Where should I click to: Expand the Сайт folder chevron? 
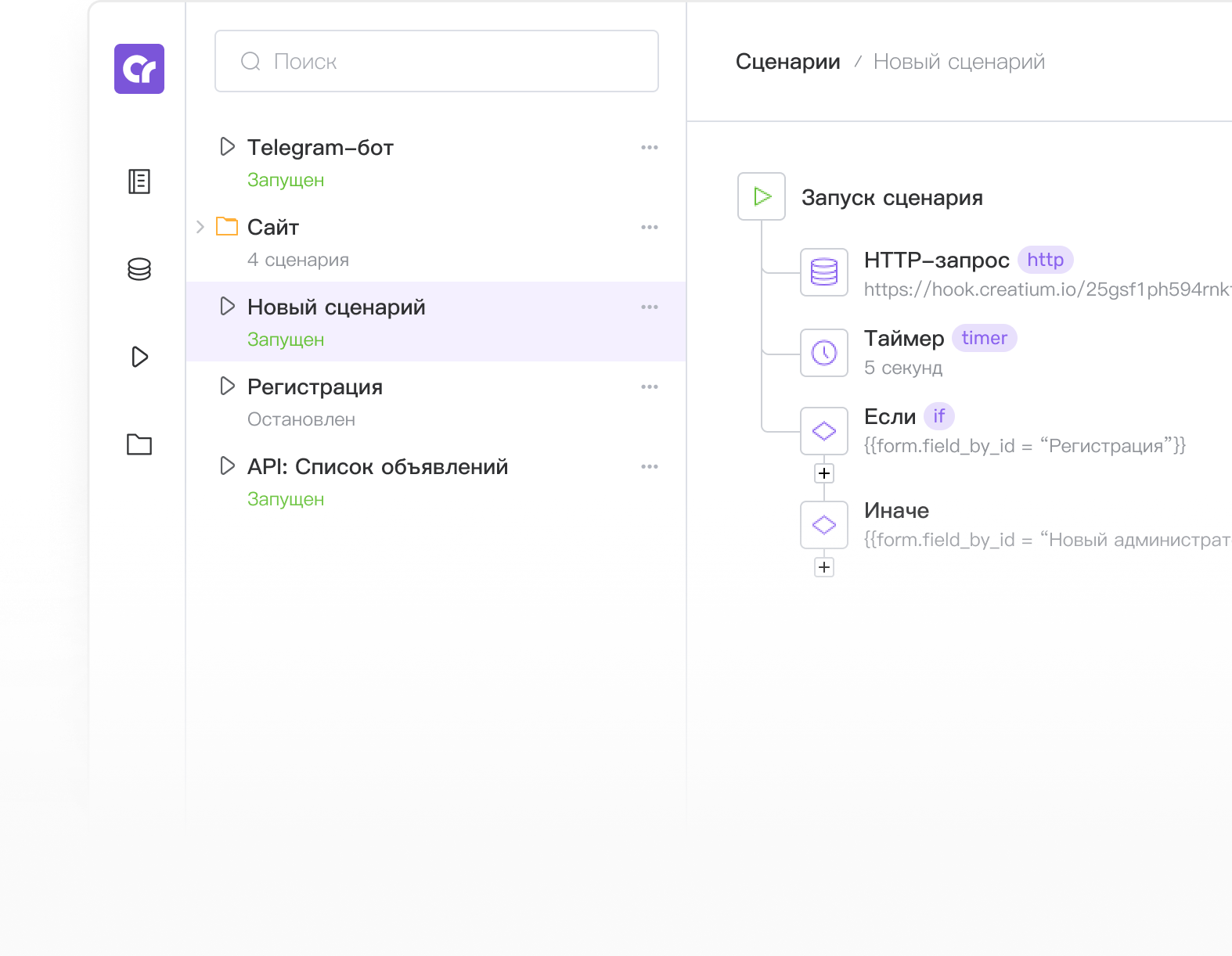pyautogui.click(x=200, y=227)
